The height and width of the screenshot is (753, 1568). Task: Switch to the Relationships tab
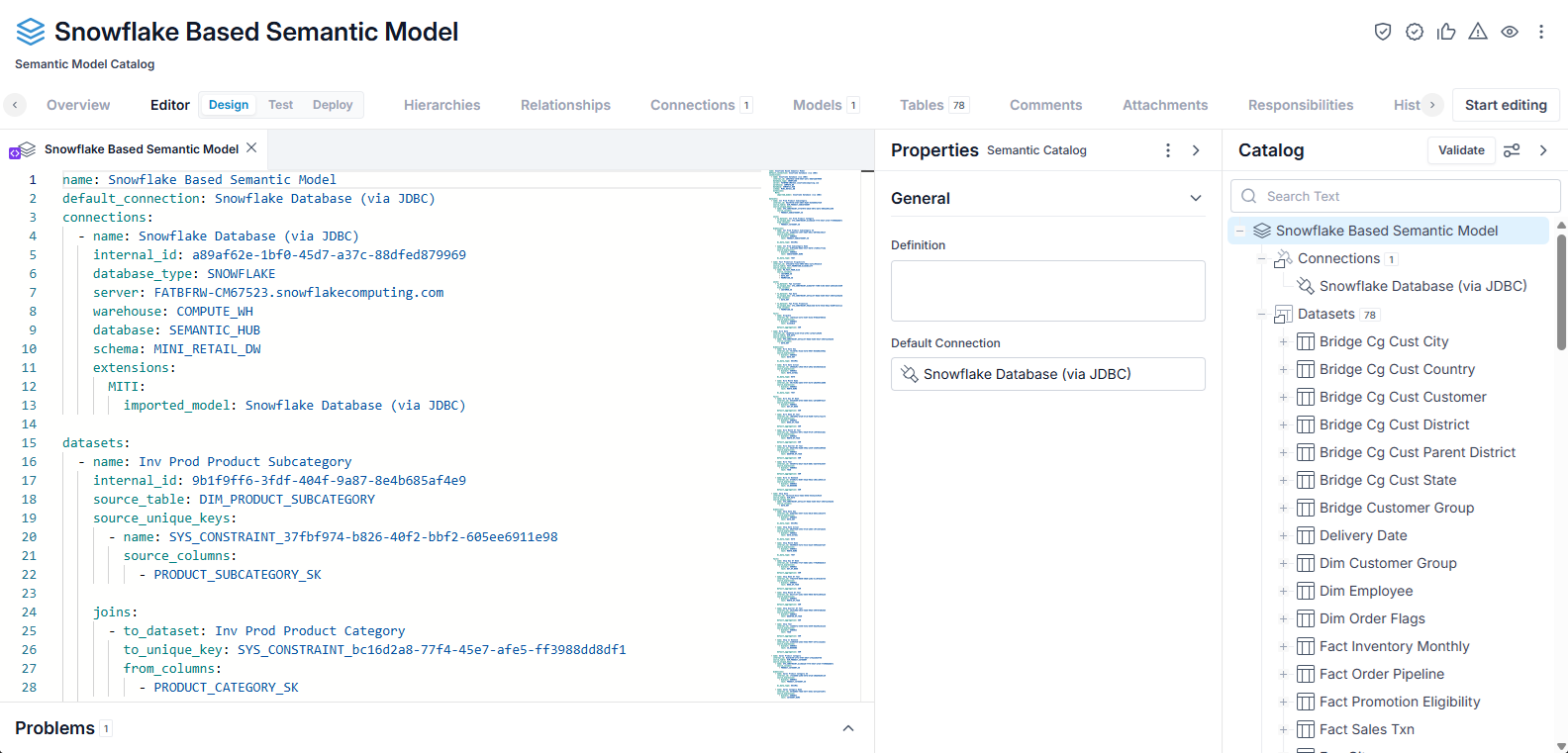click(x=565, y=105)
